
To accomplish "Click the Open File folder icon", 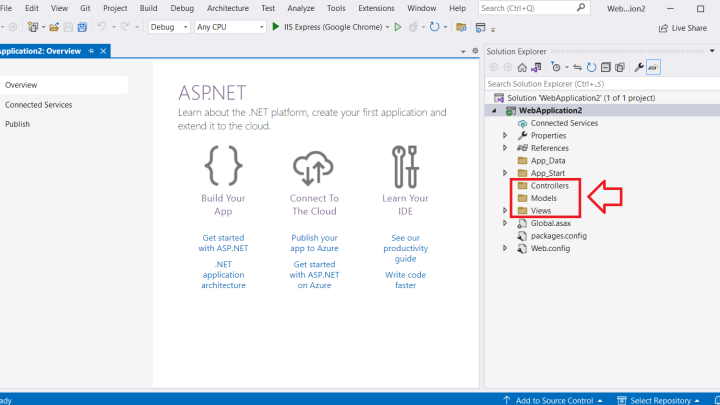I will [x=54, y=27].
